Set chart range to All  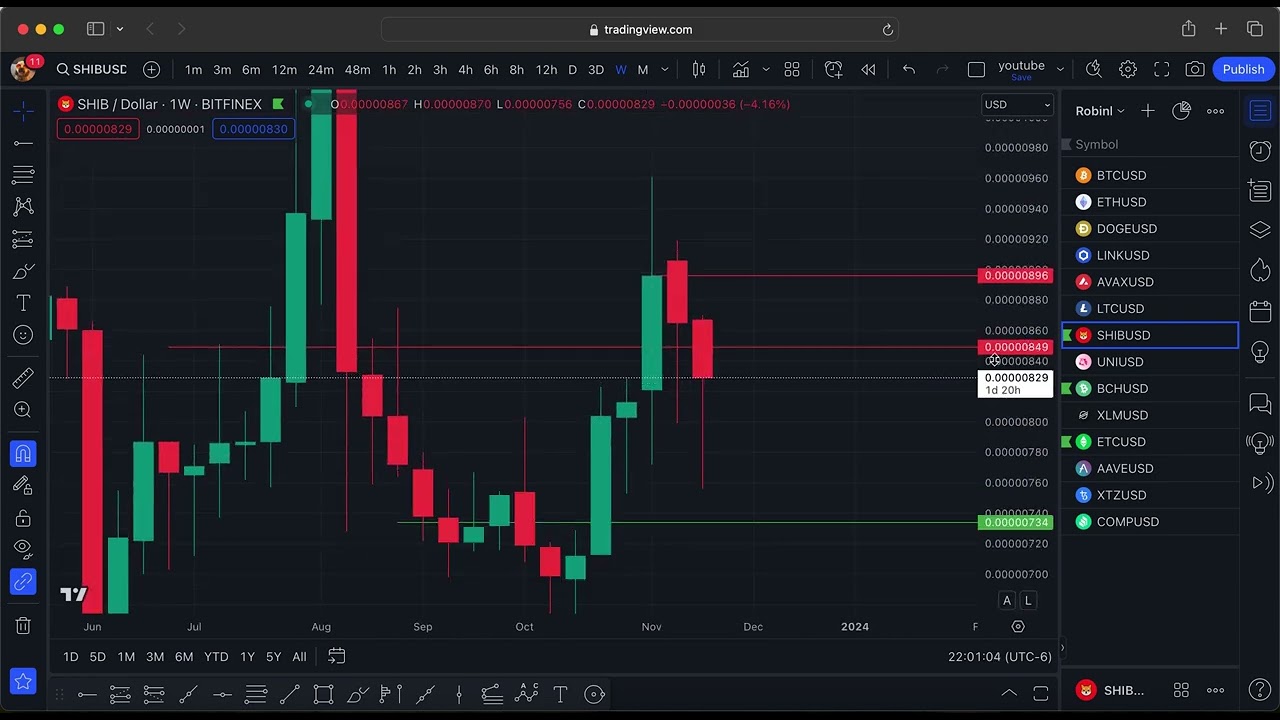[x=299, y=656]
